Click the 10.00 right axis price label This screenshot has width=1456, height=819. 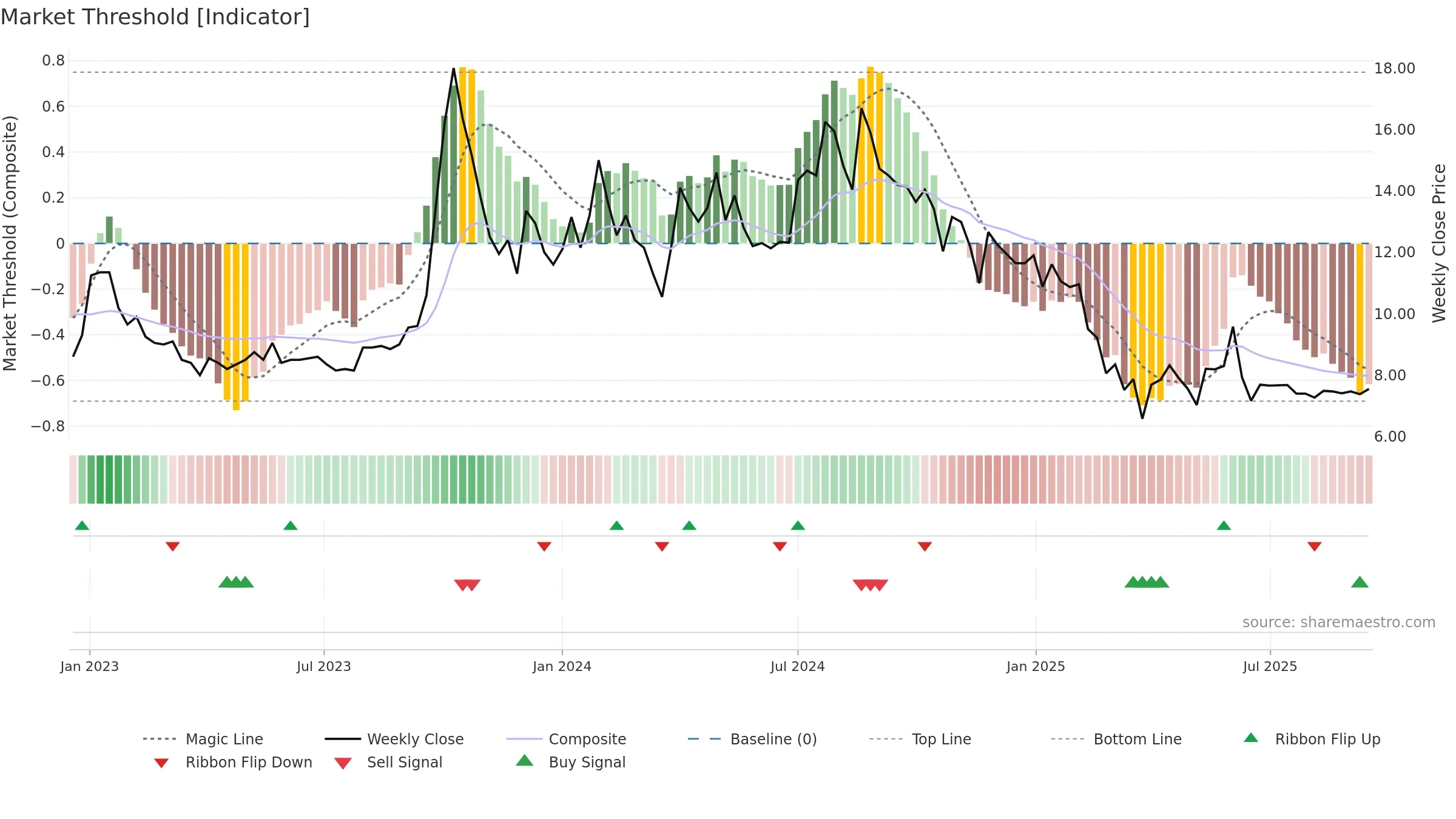coord(1395,314)
